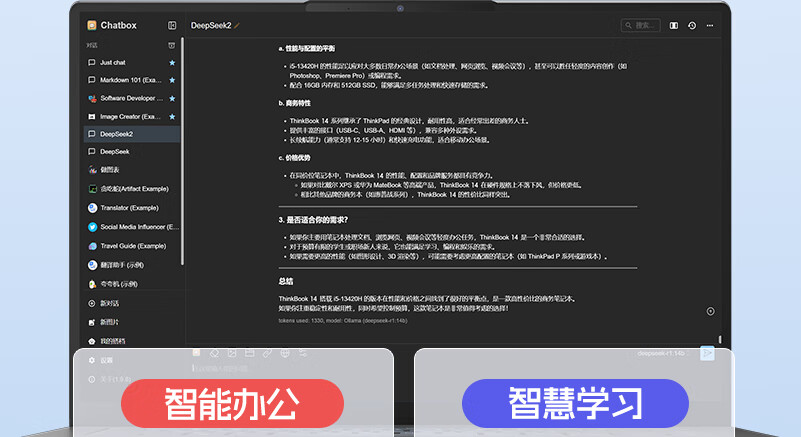Viewport: 801px width, 437px height.
Task: Open the history clock icon
Action: pos(692,25)
